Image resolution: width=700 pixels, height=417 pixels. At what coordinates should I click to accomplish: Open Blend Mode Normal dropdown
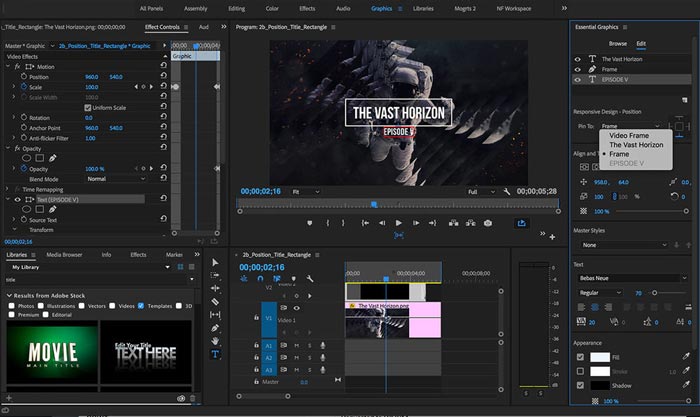click(x=116, y=179)
